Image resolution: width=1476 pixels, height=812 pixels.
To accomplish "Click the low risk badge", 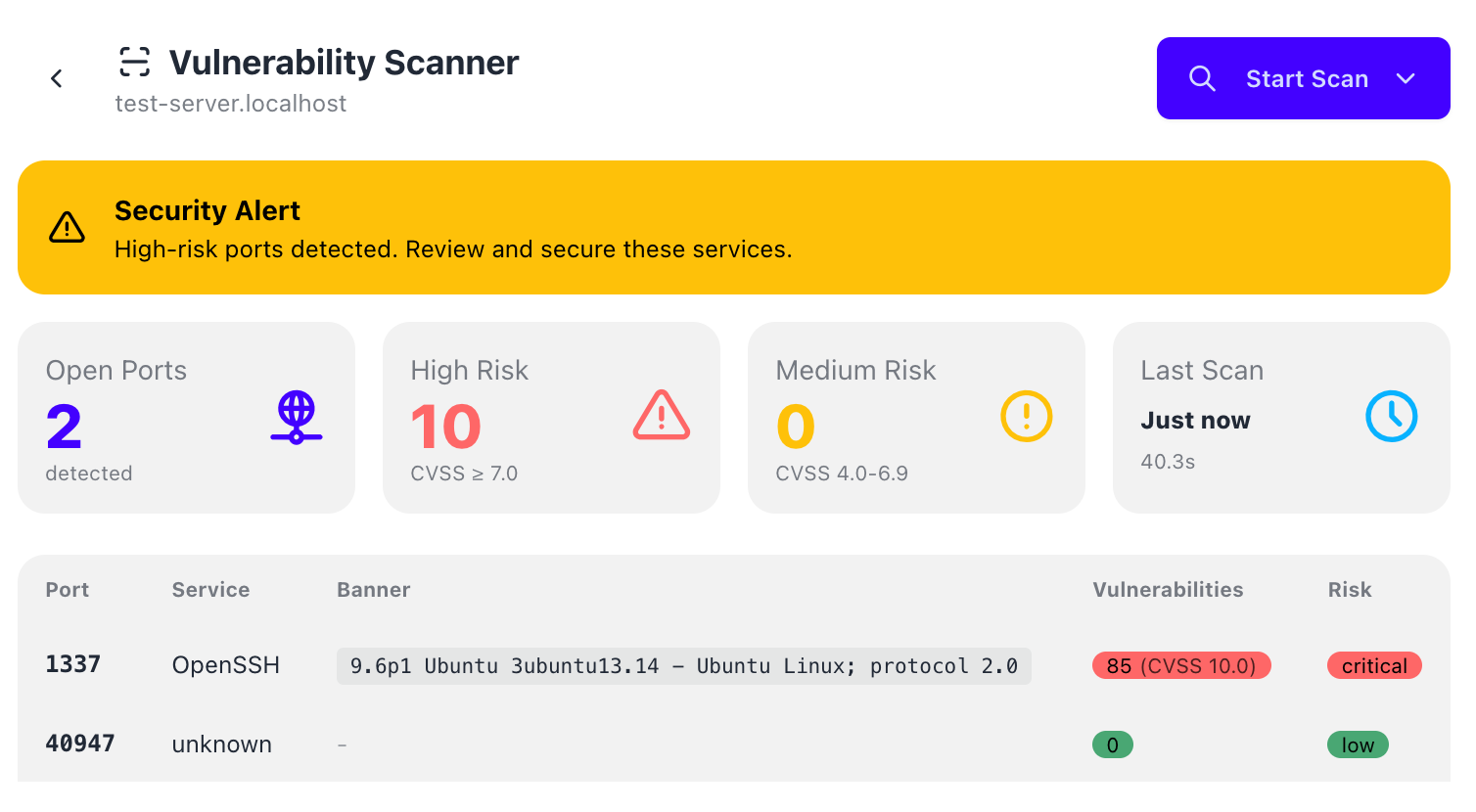I will [1358, 744].
